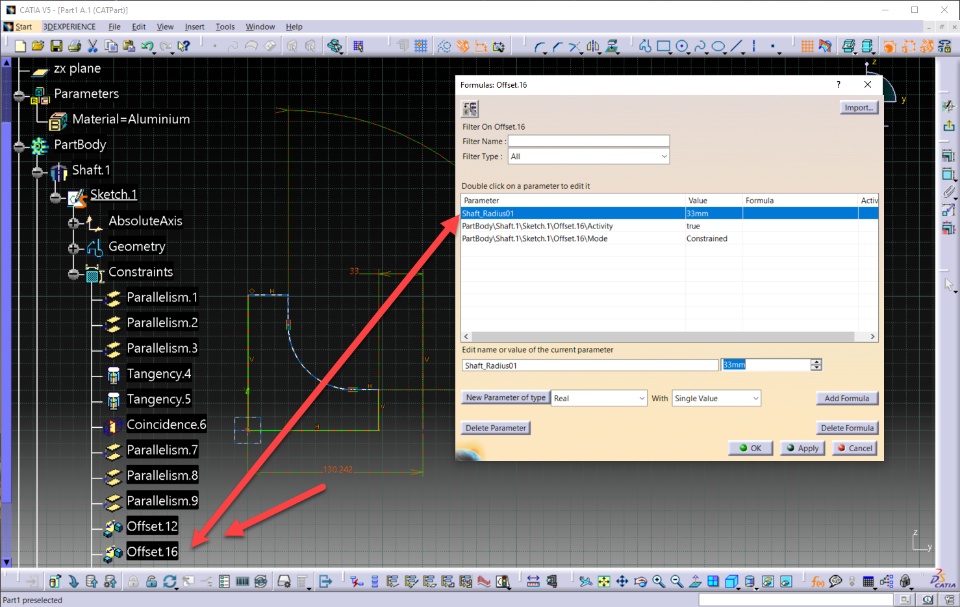Open the Window menu
This screenshot has height=607, width=960.
click(260, 27)
